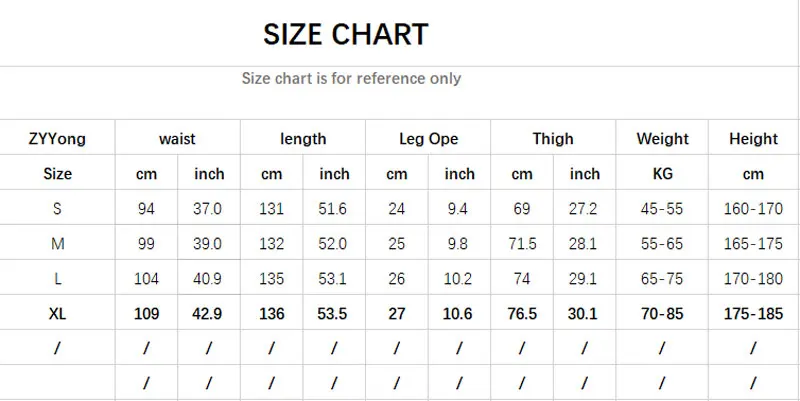Click the S size row label
This screenshot has width=800, height=401.
[57, 208]
